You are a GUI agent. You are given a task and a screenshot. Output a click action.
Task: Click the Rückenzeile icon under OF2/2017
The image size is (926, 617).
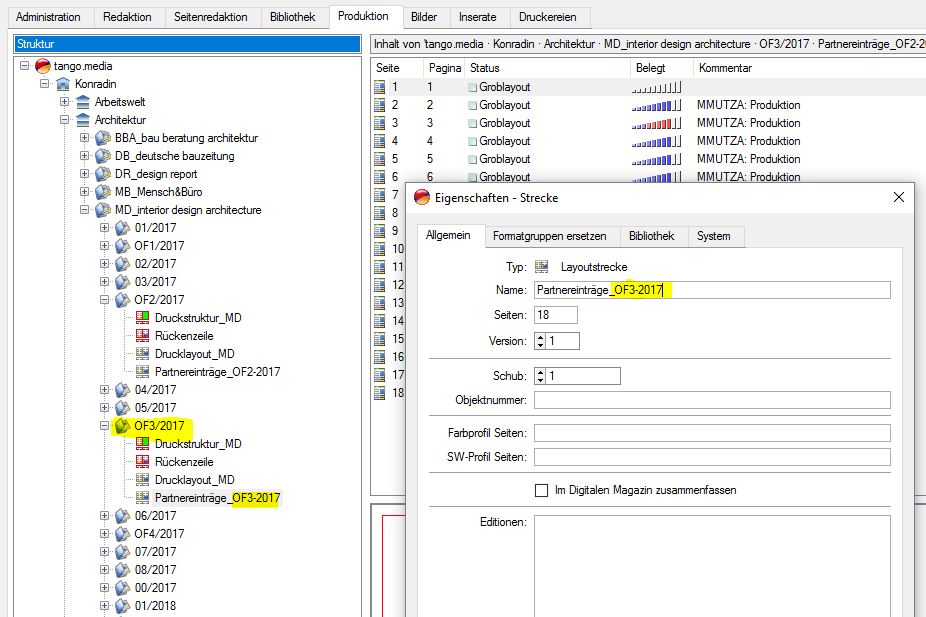coord(142,336)
